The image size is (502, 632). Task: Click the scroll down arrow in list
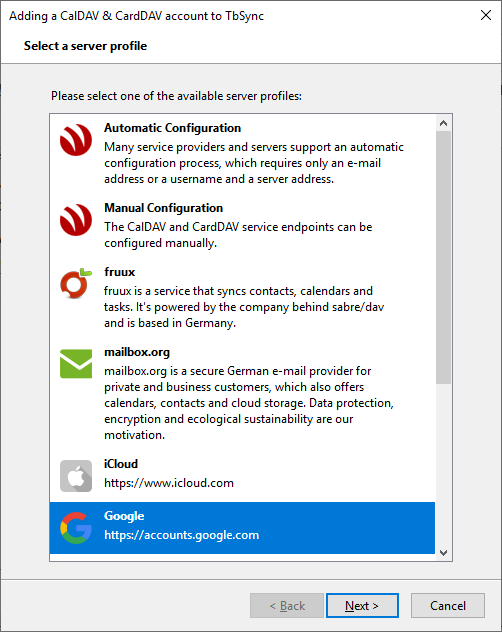click(x=444, y=553)
